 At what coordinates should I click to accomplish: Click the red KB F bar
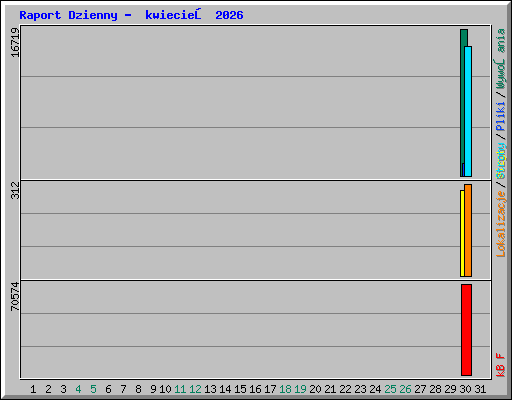coord(466,330)
